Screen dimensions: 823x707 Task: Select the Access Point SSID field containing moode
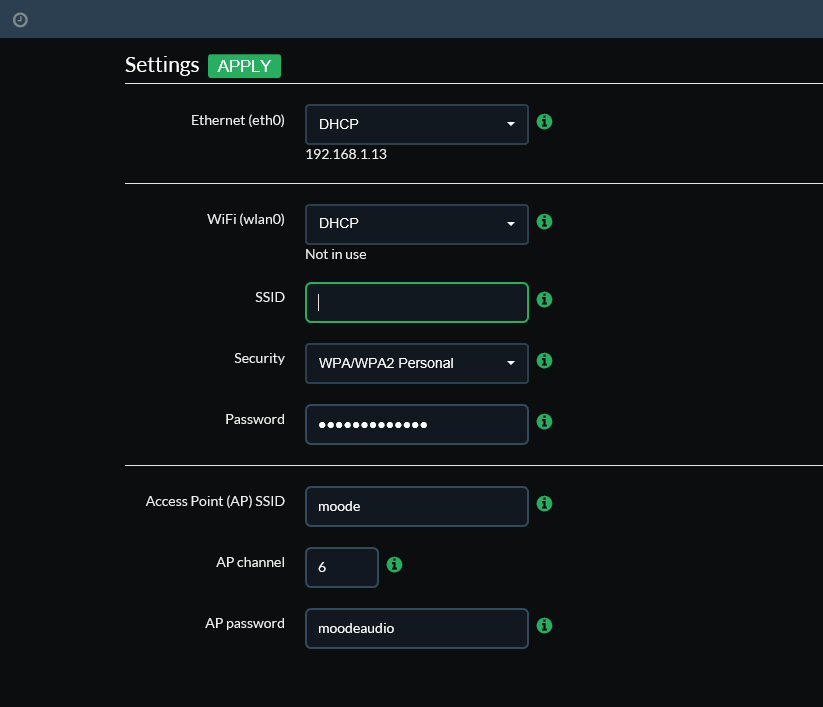click(x=417, y=506)
